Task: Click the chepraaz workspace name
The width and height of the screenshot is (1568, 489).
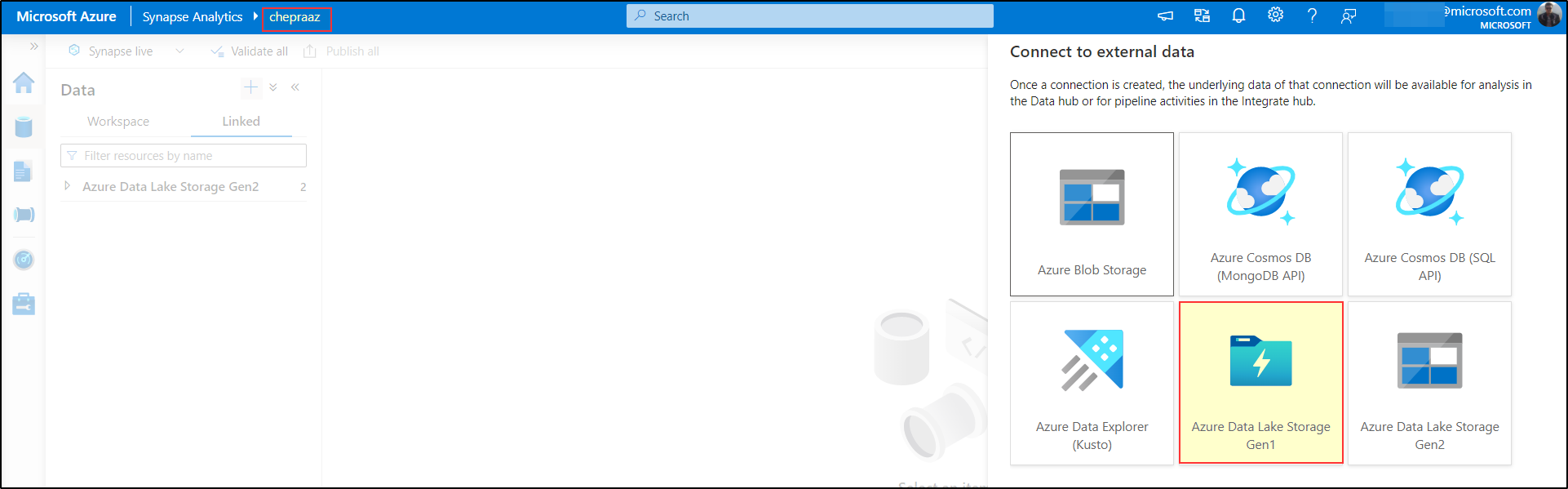Action: click(x=295, y=17)
